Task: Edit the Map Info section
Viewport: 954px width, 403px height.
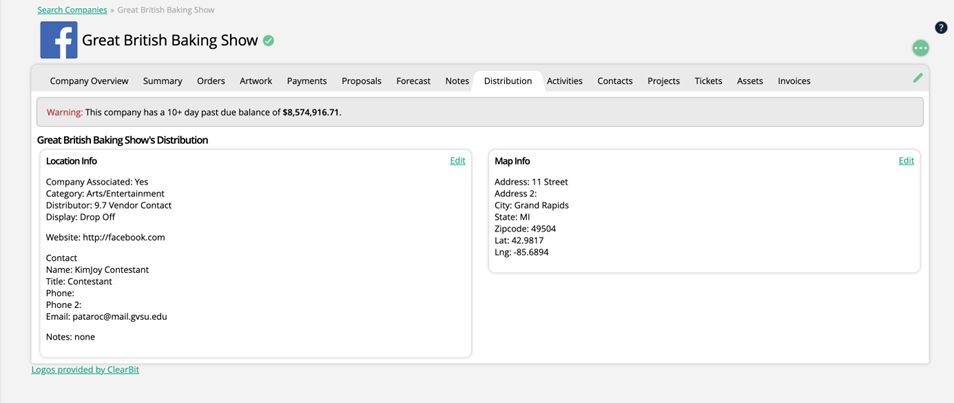Action: 907,161
